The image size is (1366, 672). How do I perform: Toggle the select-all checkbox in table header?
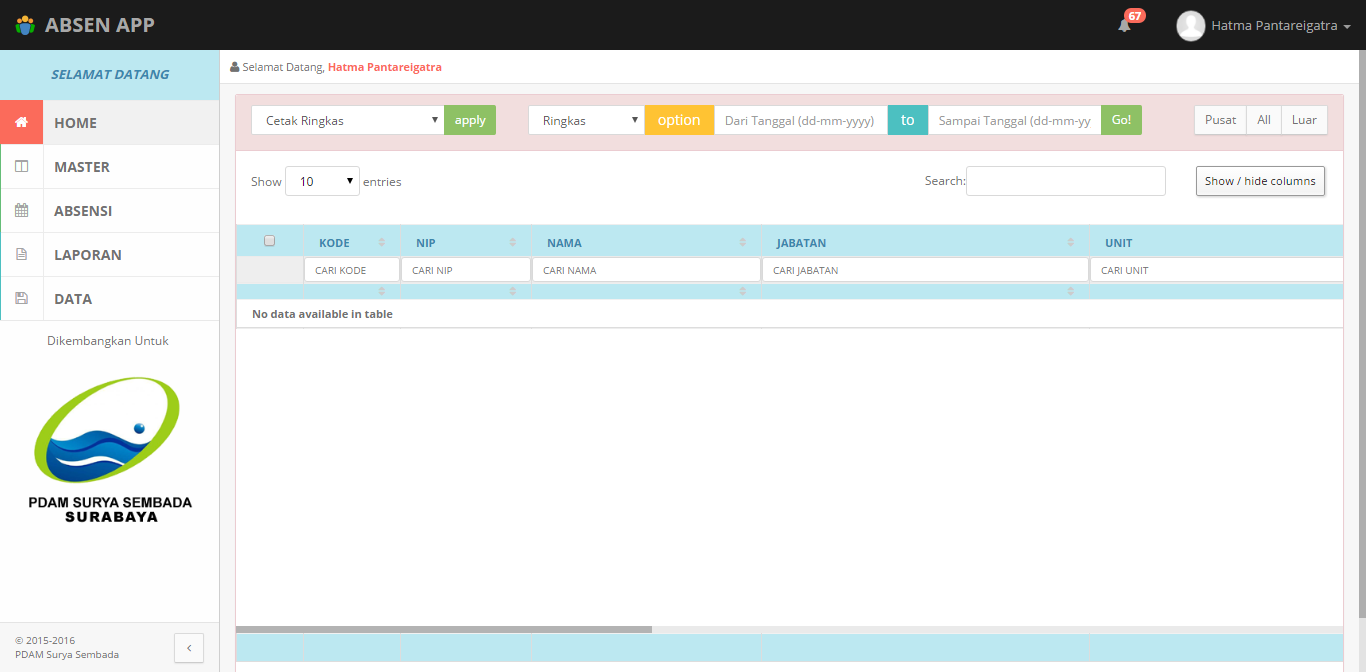point(269,241)
